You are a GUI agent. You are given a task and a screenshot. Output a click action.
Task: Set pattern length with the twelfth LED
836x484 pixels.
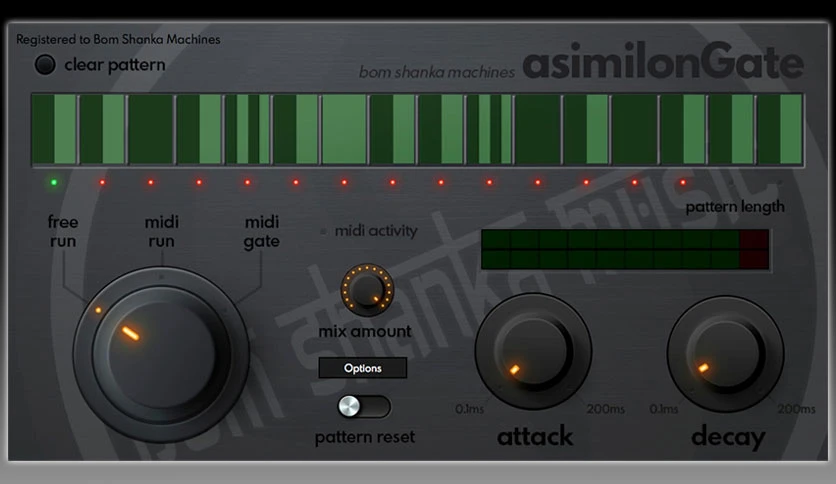pos(586,182)
